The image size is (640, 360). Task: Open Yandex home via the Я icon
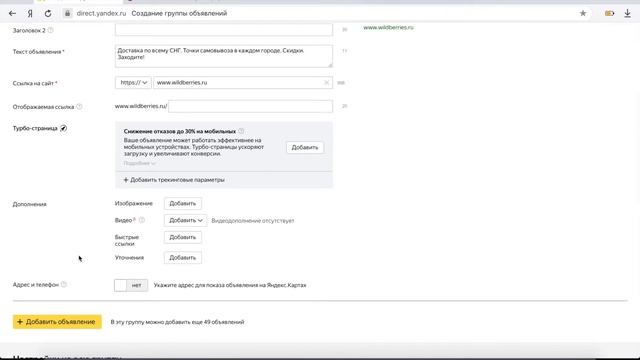click(30, 13)
